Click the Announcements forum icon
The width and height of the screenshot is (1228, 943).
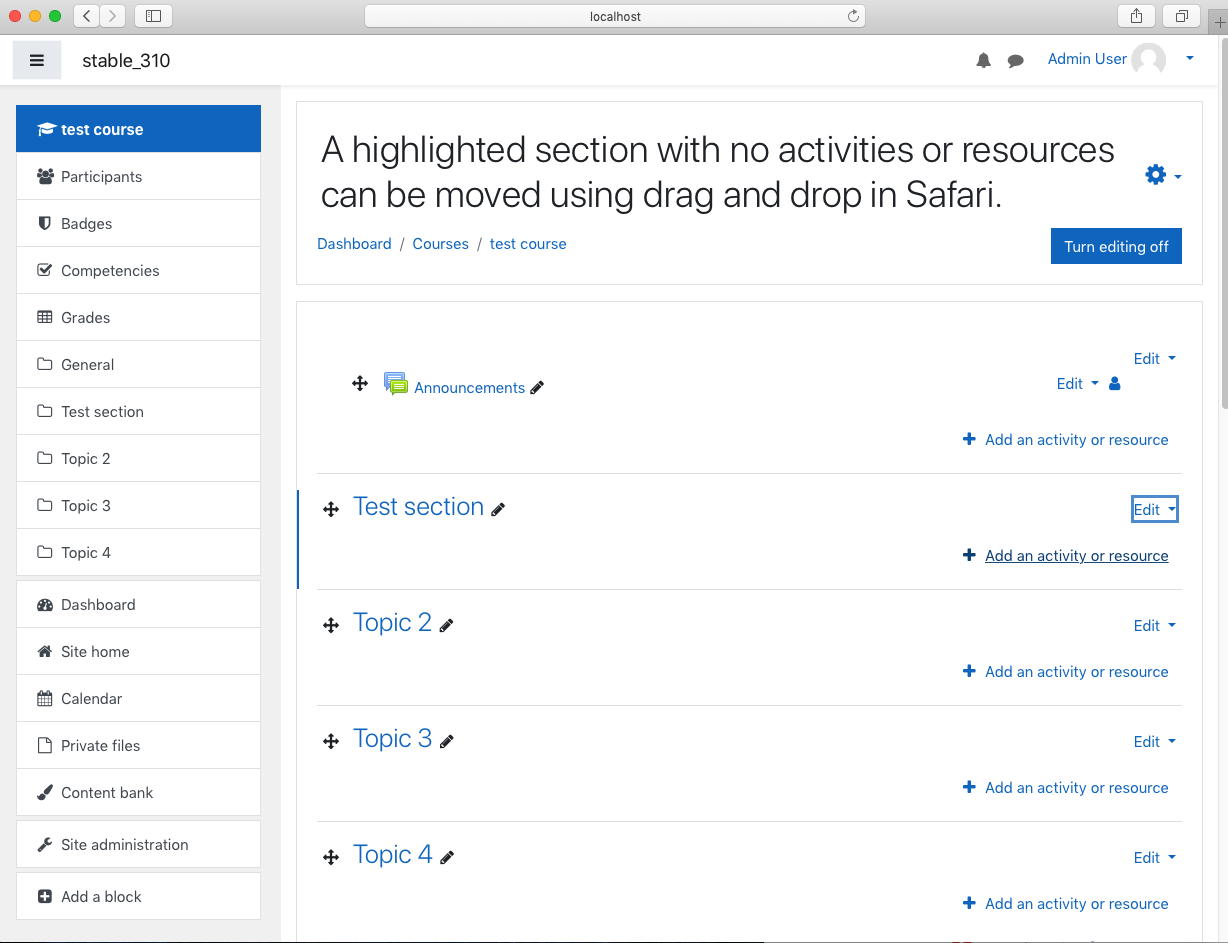click(x=396, y=384)
